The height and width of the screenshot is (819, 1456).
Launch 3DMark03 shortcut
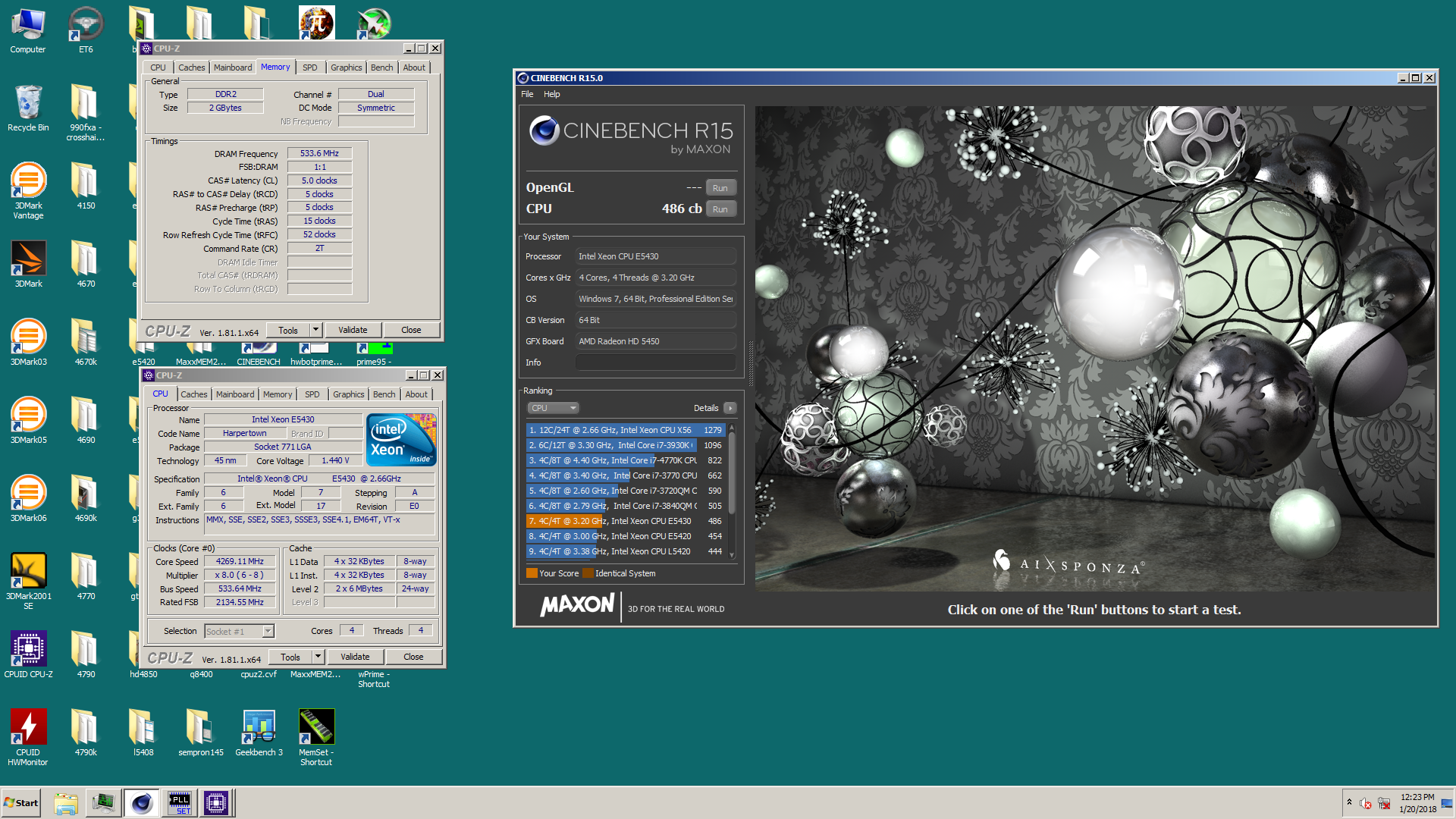tap(28, 343)
